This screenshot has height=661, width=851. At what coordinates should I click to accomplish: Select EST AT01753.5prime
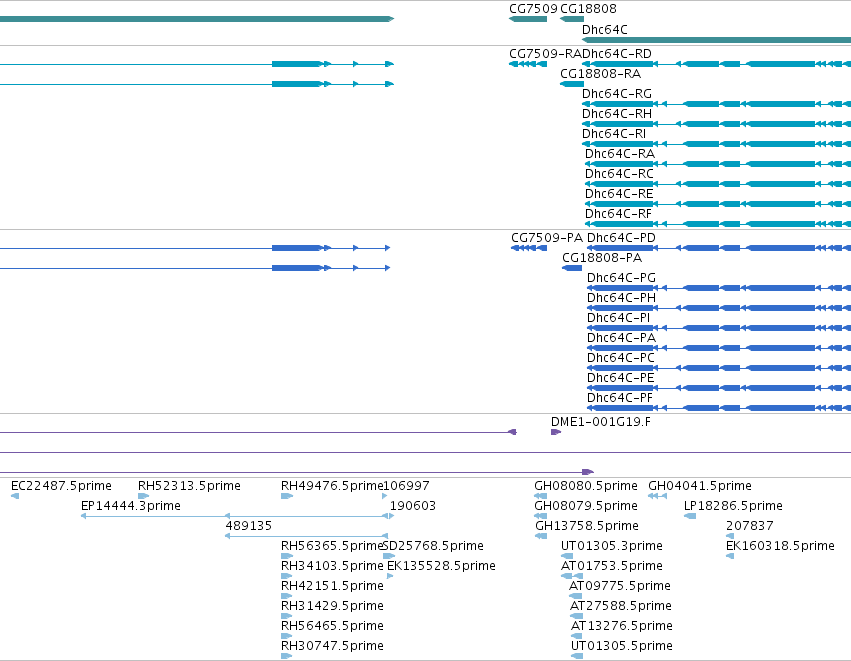click(x=612, y=566)
